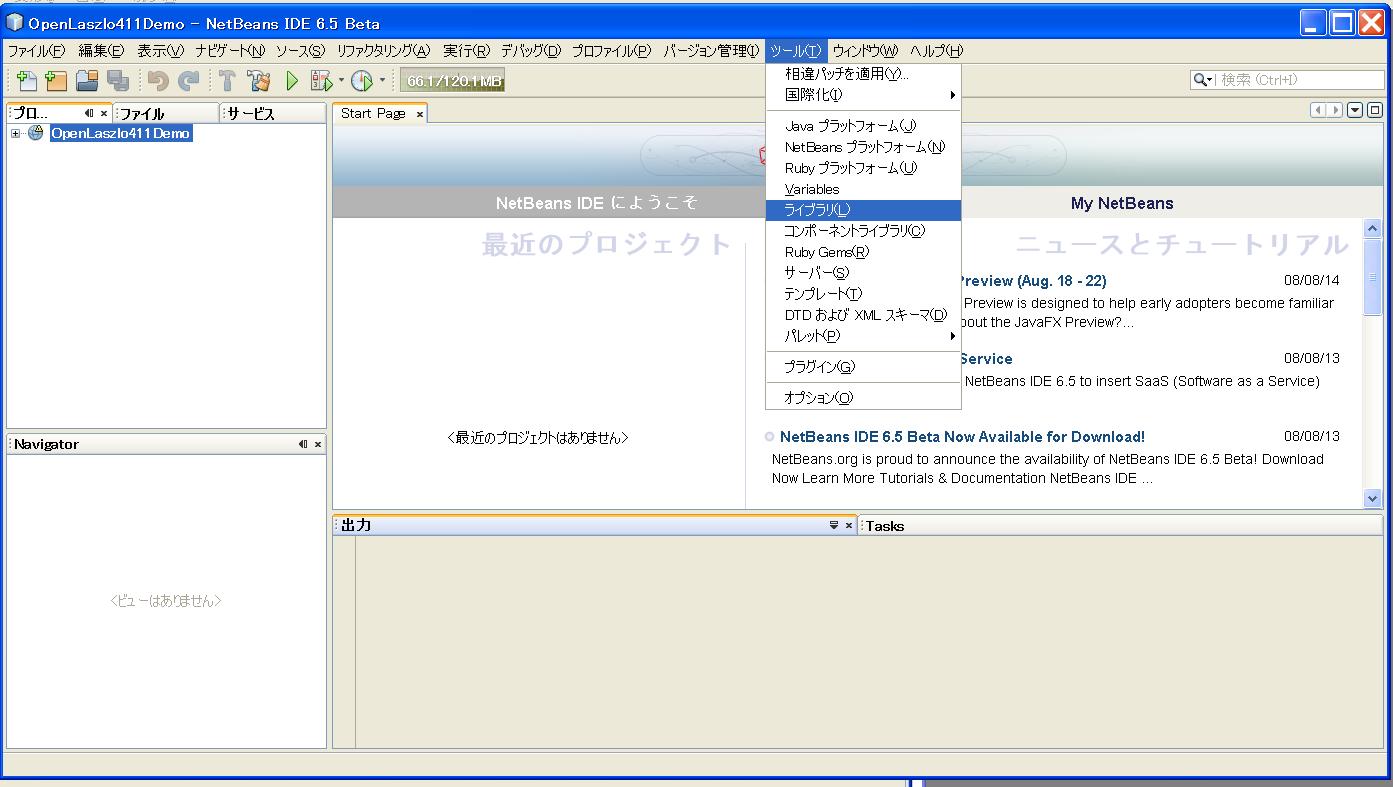1393x787 pixels.
Task: Minimize the Projects panel using its slide icon
Action: pos(88,114)
